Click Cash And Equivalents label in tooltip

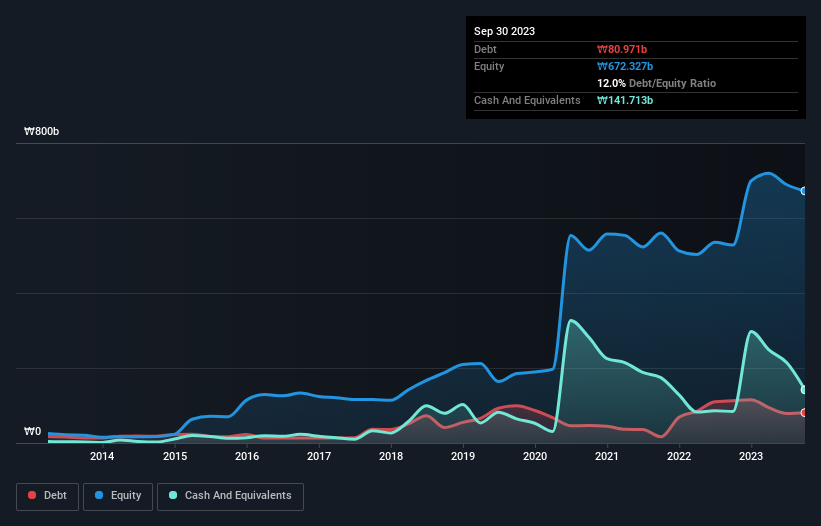point(527,100)
